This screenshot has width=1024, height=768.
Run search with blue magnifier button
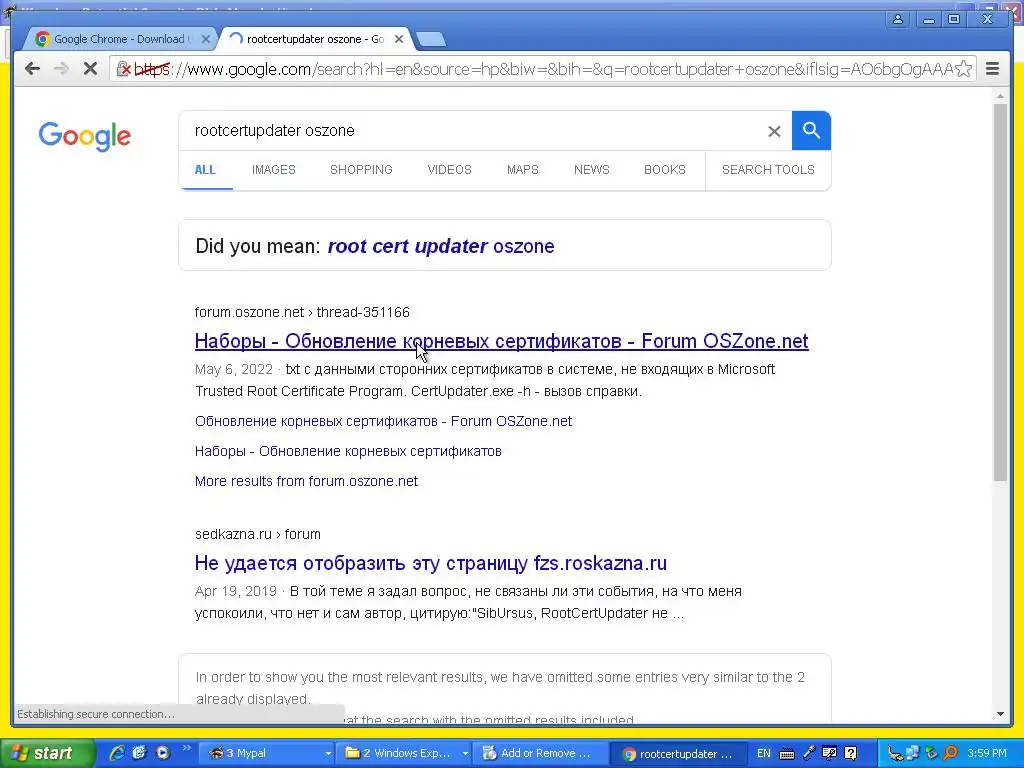811,131
